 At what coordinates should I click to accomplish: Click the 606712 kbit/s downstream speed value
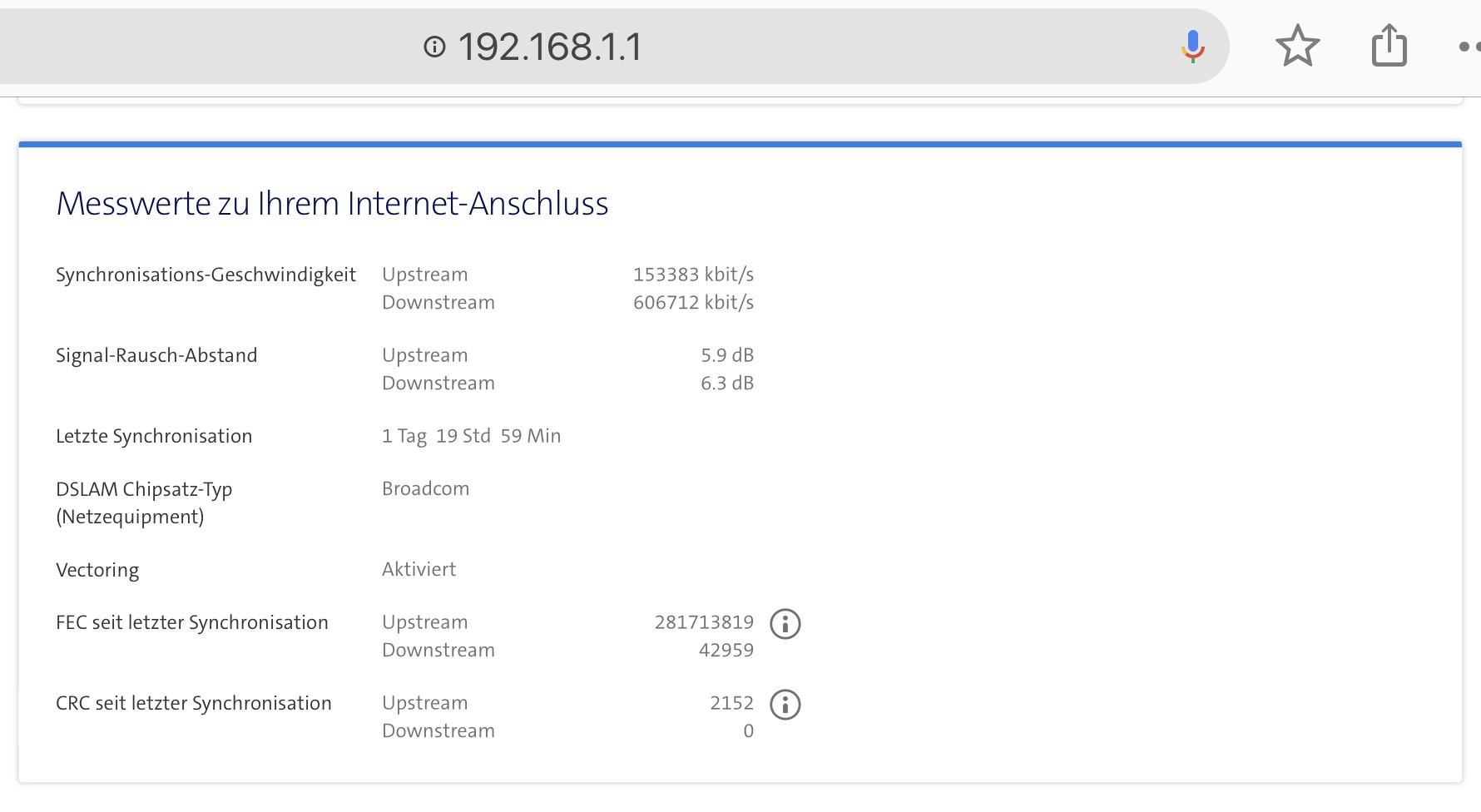click(693, 302)
